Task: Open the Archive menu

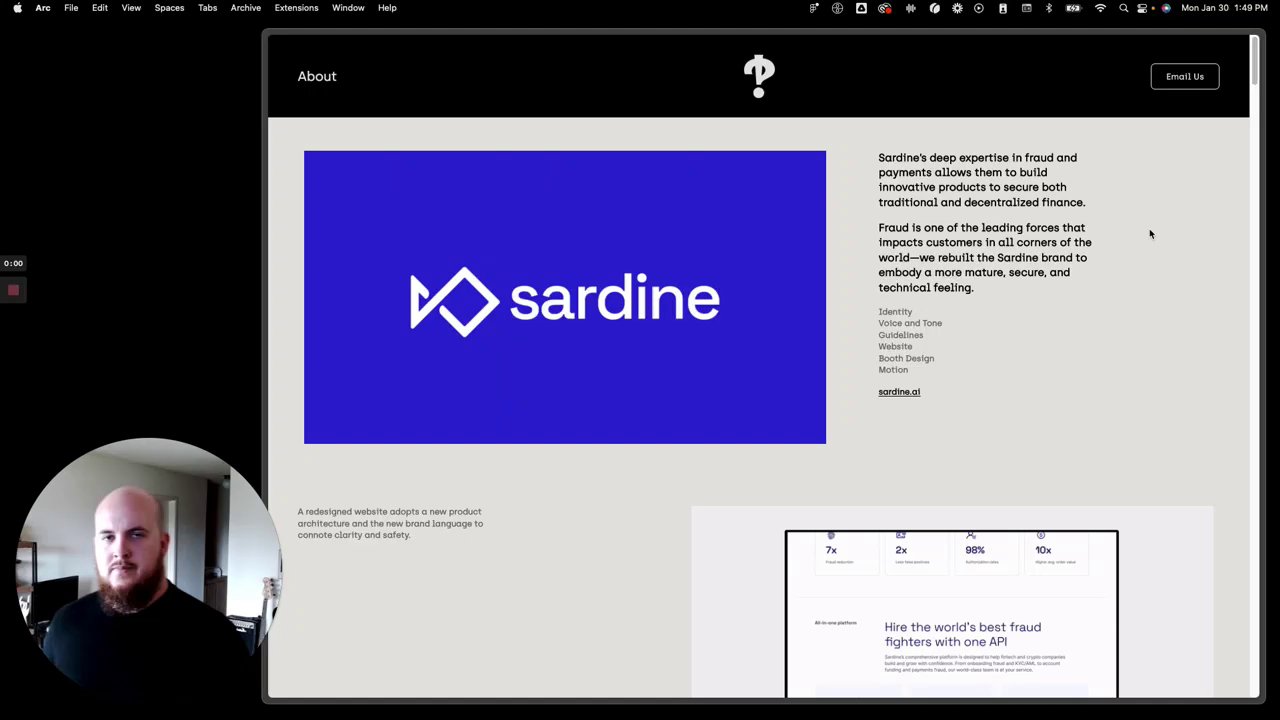Action: [245, 8]
